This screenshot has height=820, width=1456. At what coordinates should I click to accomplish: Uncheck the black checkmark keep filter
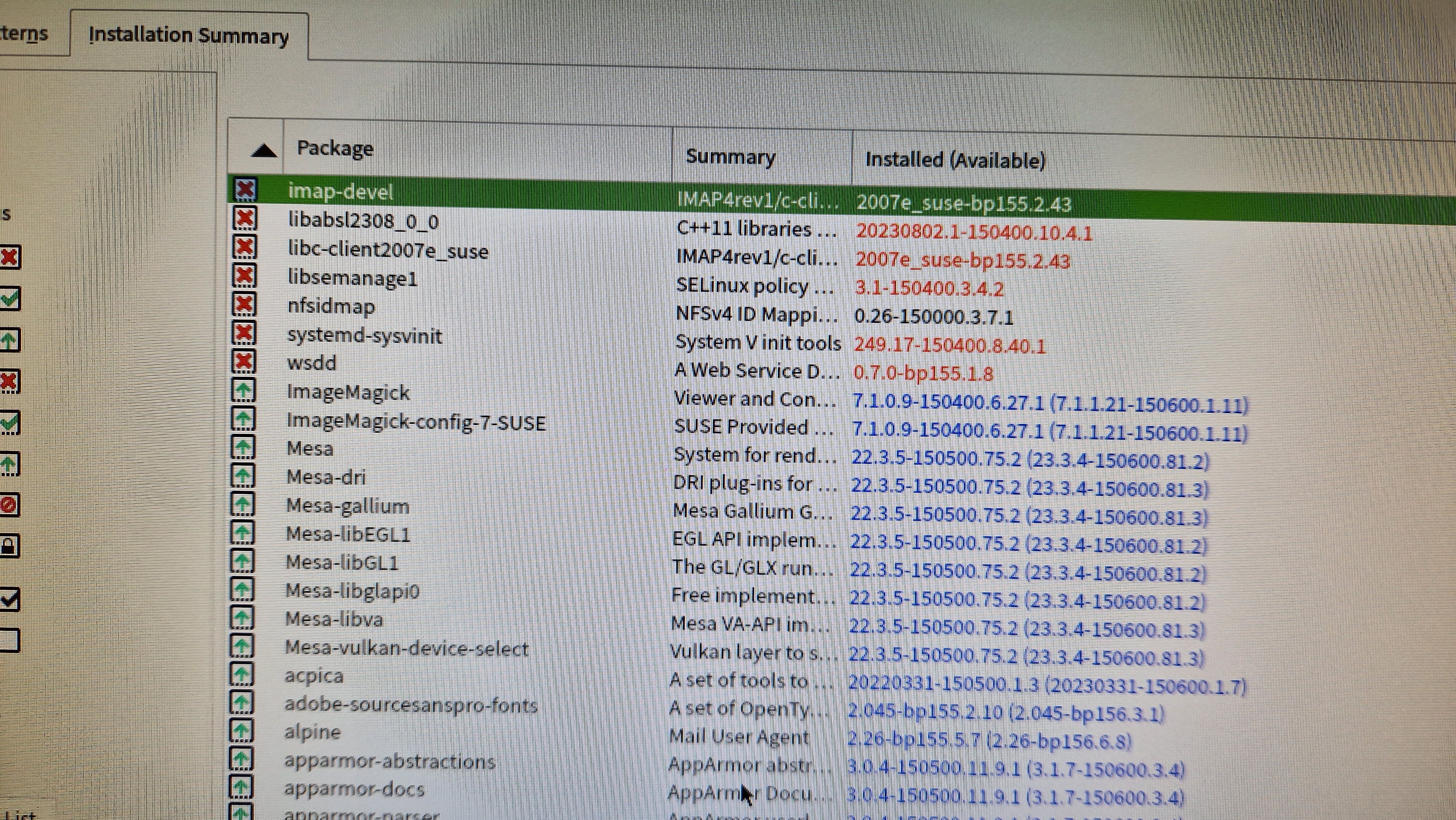(x=8, y=599)
